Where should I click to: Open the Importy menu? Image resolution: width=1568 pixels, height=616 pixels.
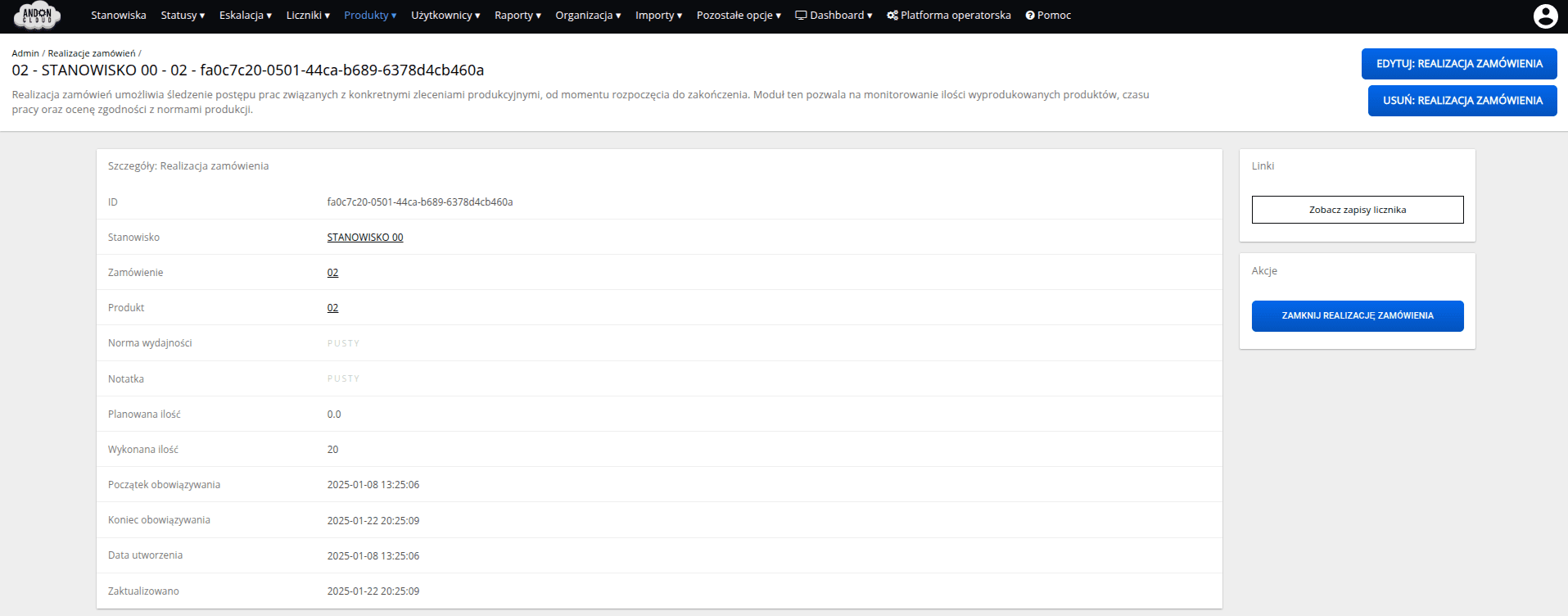[x=658, y=16]
